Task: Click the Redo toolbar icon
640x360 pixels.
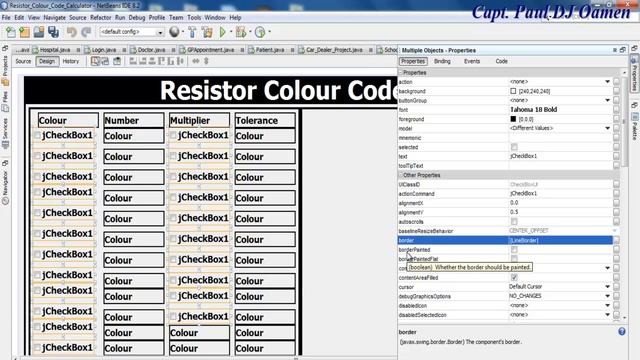Action: (x=86, y=32)
